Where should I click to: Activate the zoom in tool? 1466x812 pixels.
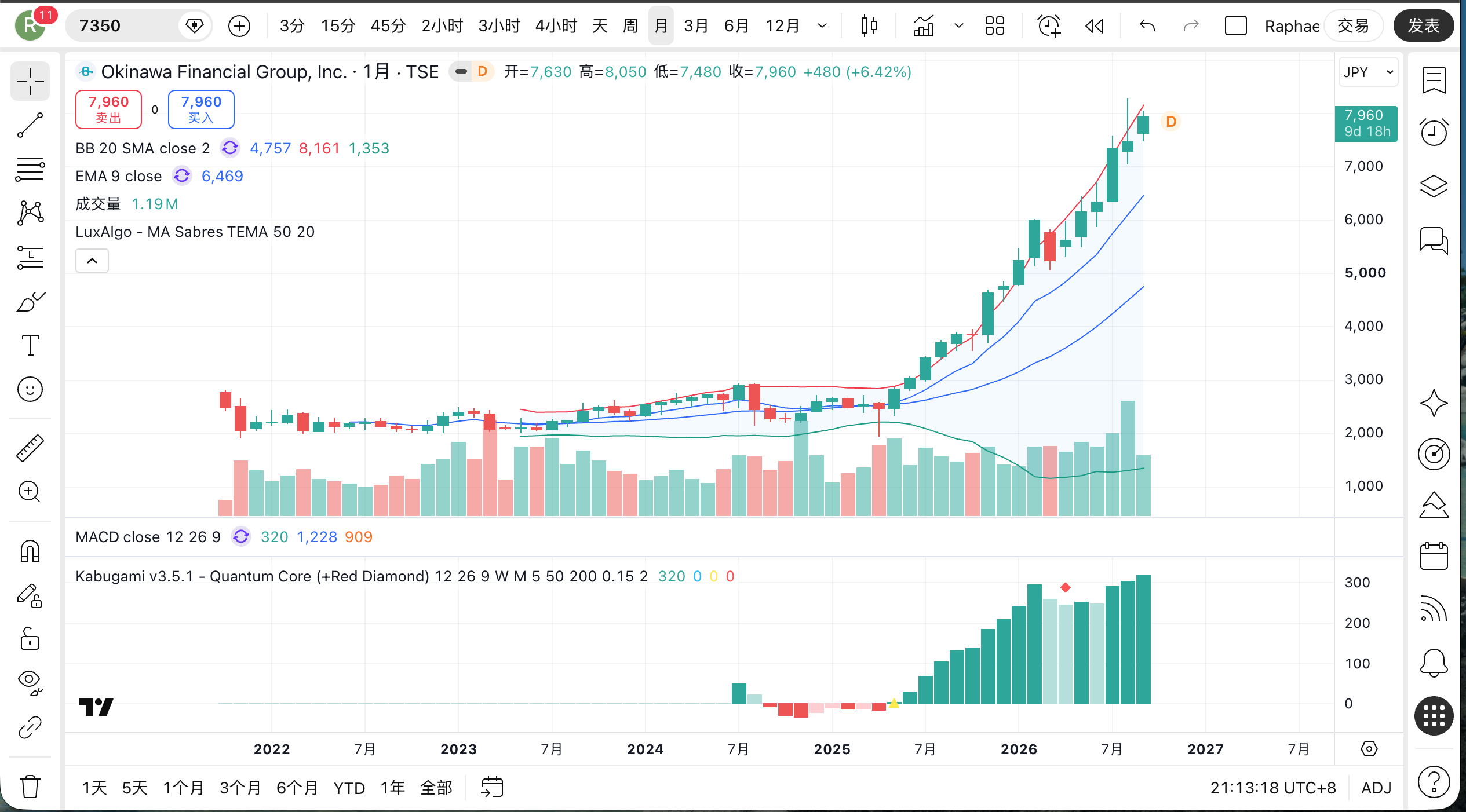coord(30,492)
